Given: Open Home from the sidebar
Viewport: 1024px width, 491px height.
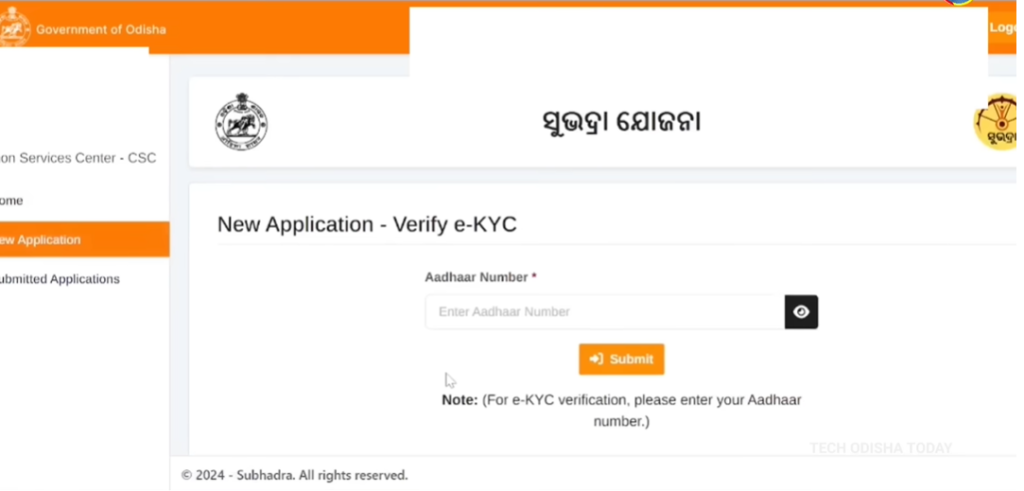Looking at the screenshot, I should [x=12, y=200].
